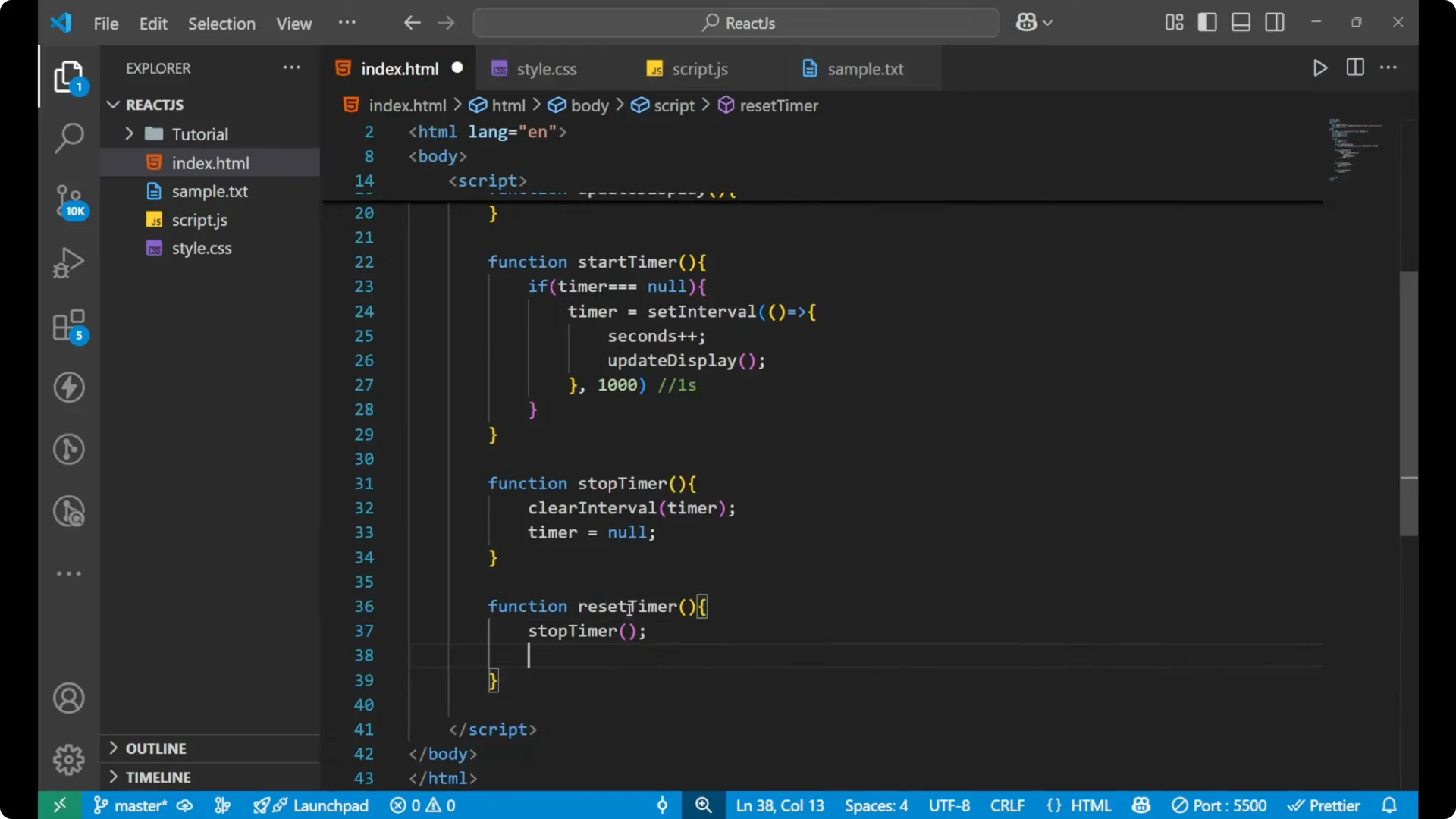Open the File menu
The width and height of the screenshot is (1456, 819).
105,24
